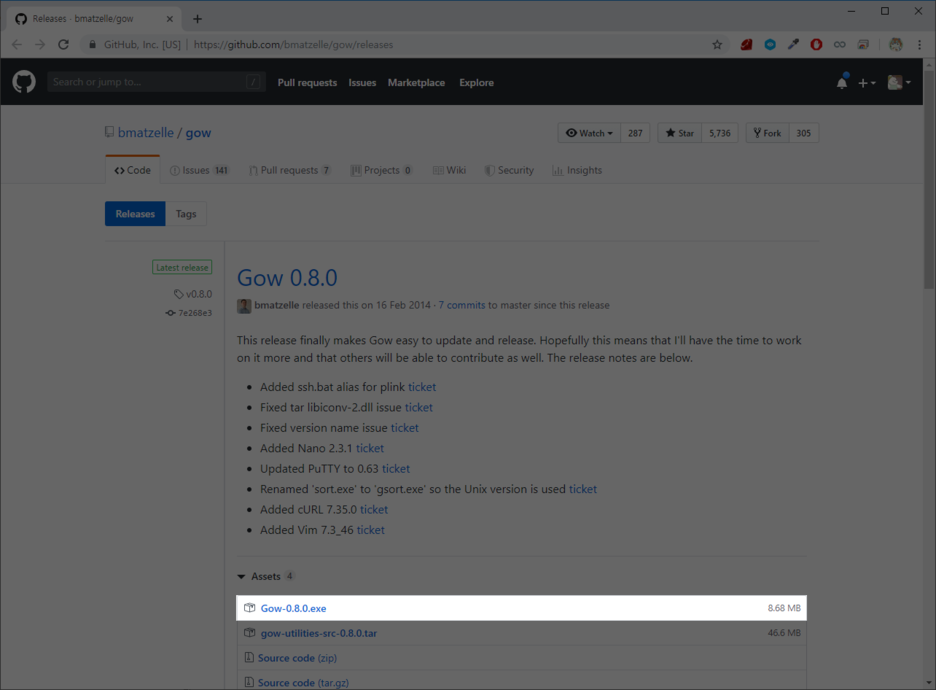Open ticket for Nano 2.3.1
Image resolution: width=936 pixels, height=690 pixels.
[x=370, y=448]
